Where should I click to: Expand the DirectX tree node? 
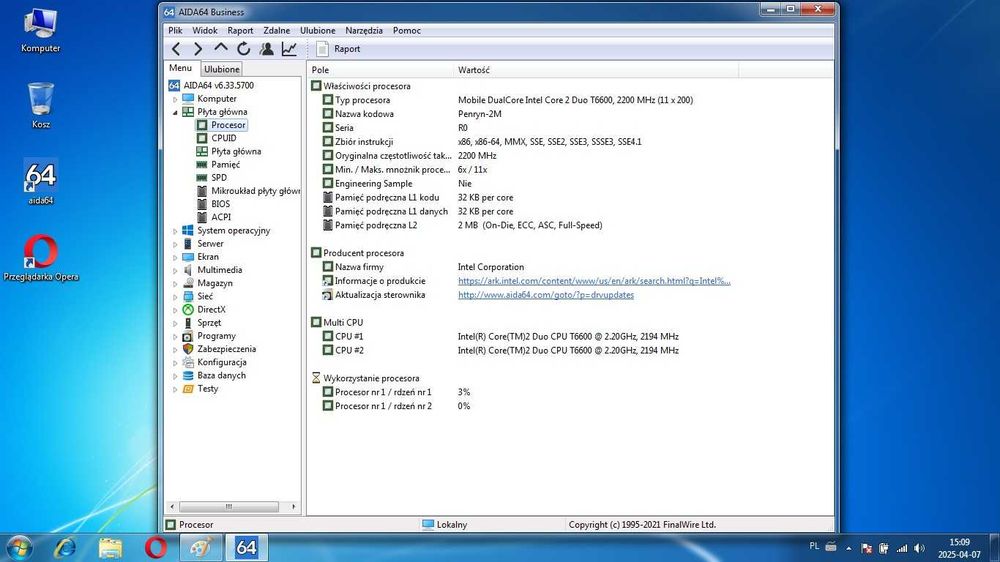[175, 310]
